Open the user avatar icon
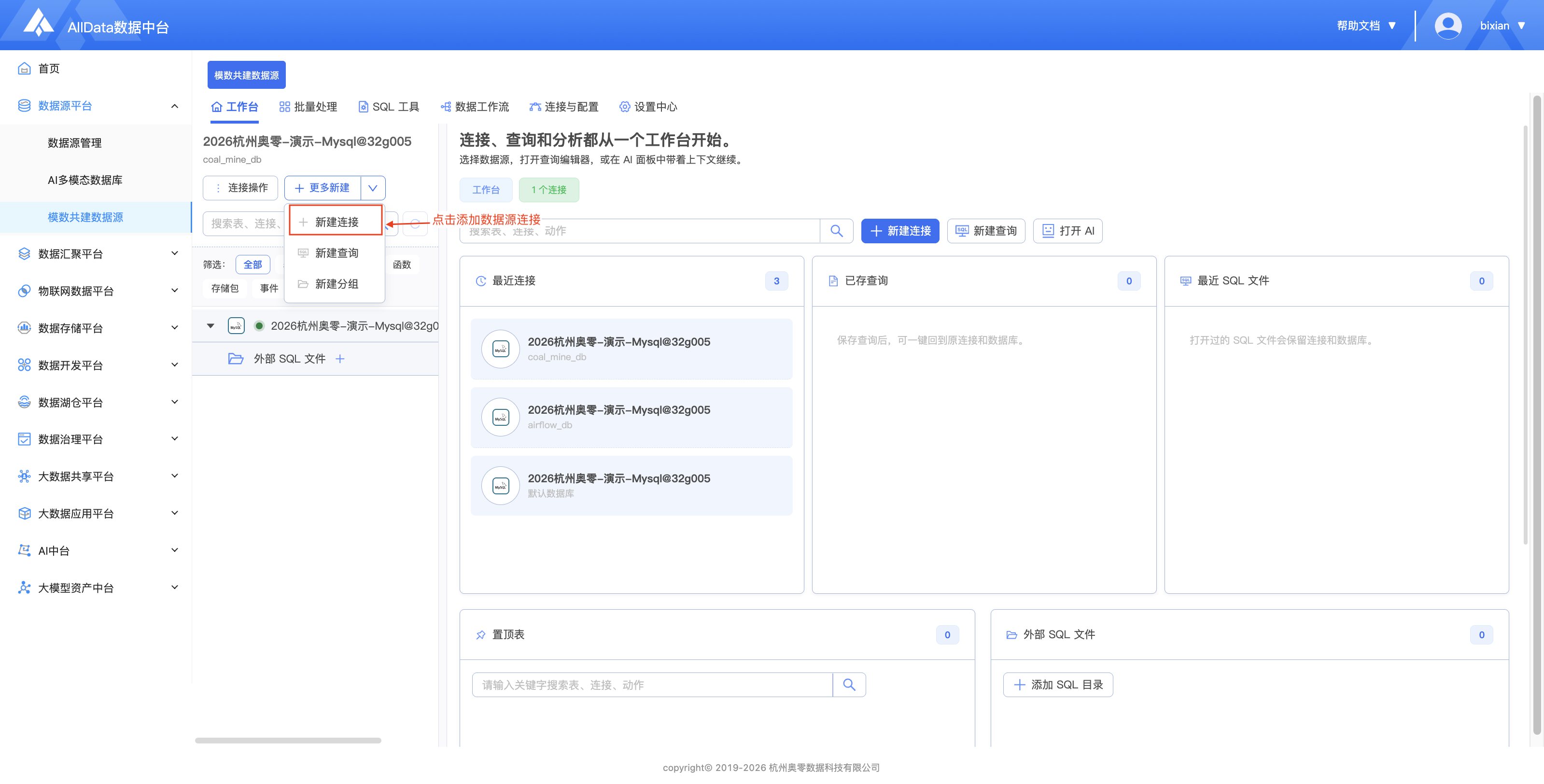1544x784 pixels. (x=1447, y=26)
